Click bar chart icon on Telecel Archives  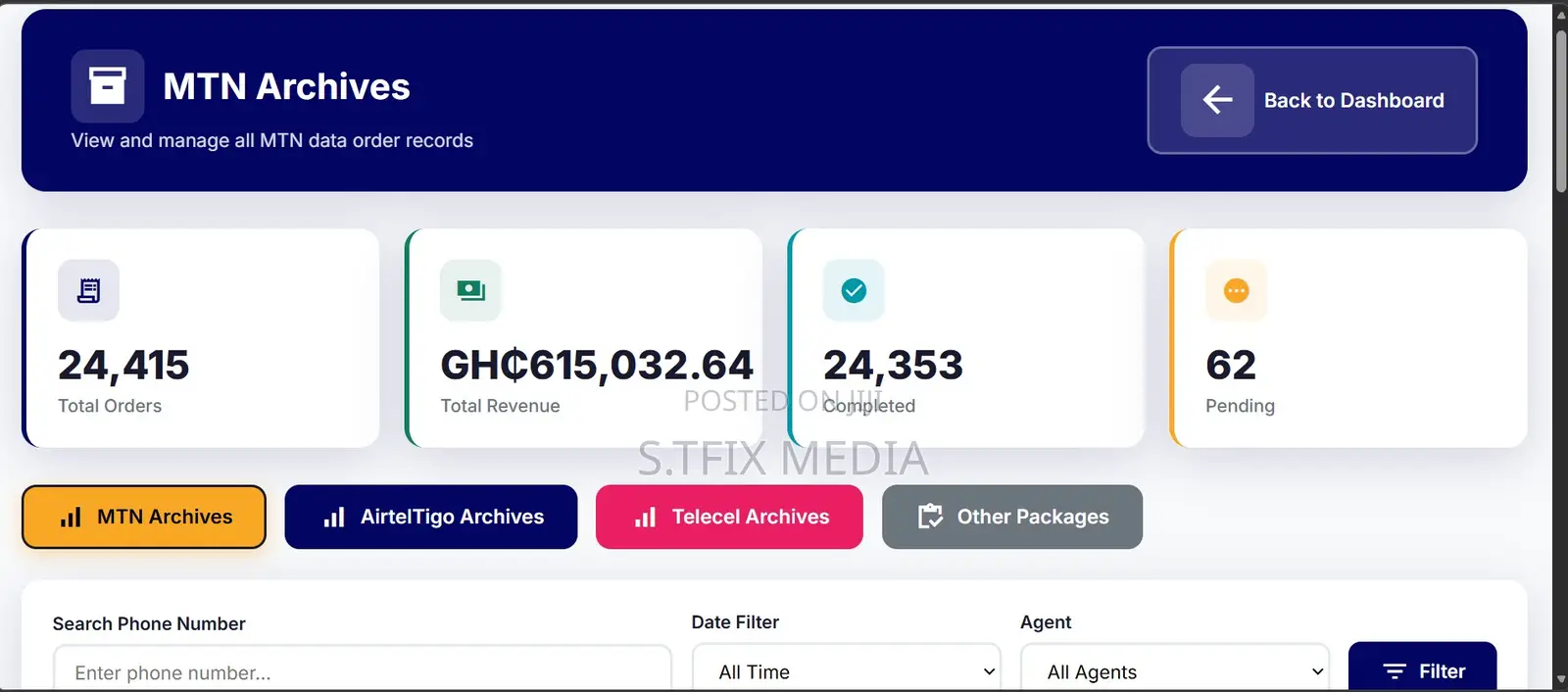(x=645, y=518)
